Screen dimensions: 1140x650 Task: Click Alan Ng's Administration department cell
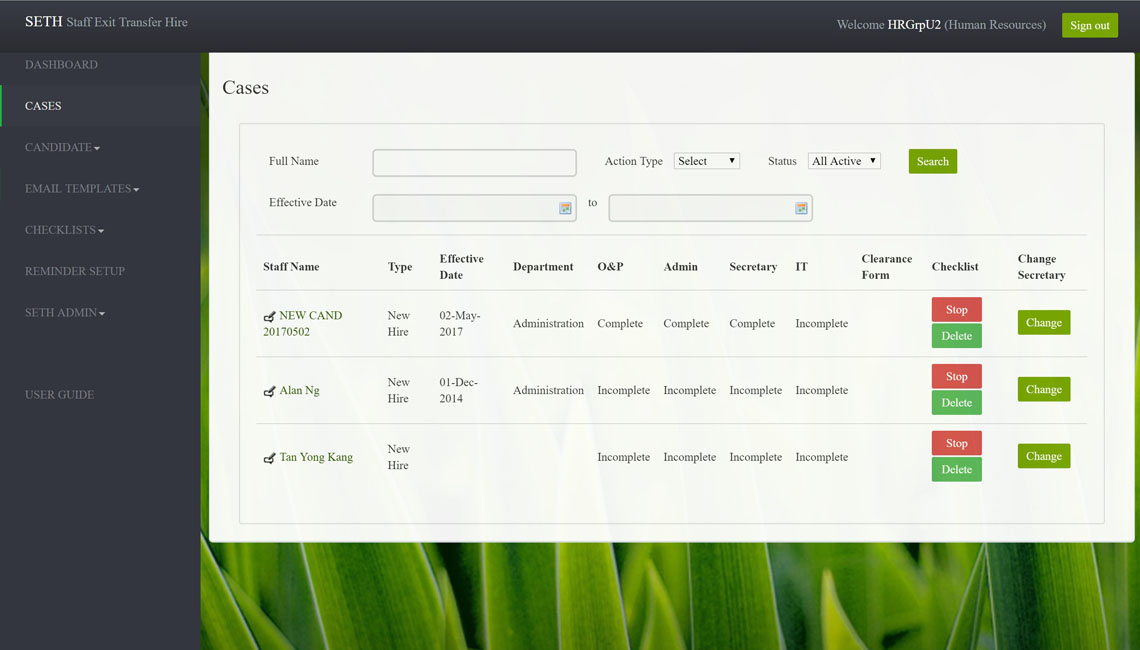tap(548, 390)
